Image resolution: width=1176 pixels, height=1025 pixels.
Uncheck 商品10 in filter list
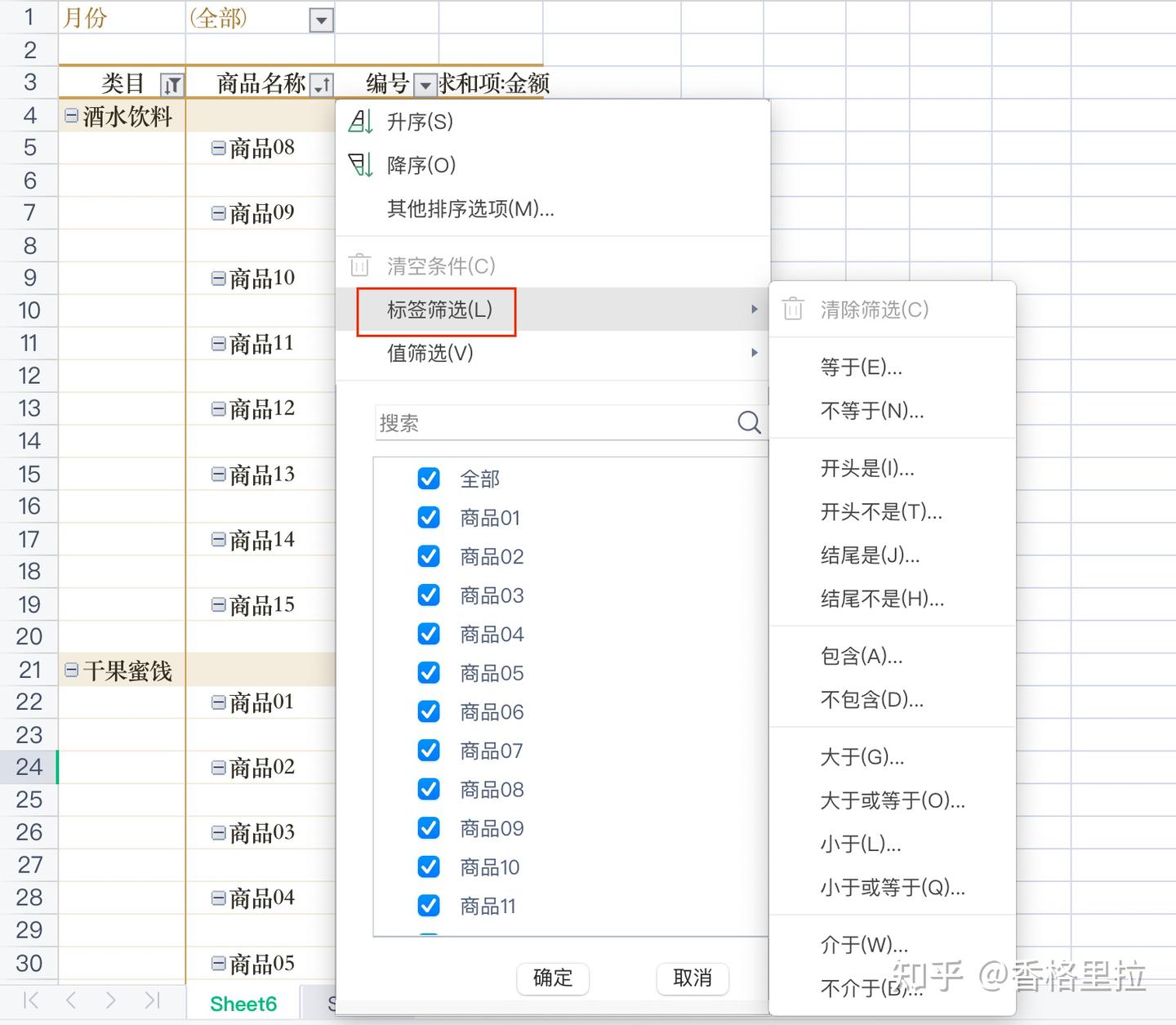(429, 867)
